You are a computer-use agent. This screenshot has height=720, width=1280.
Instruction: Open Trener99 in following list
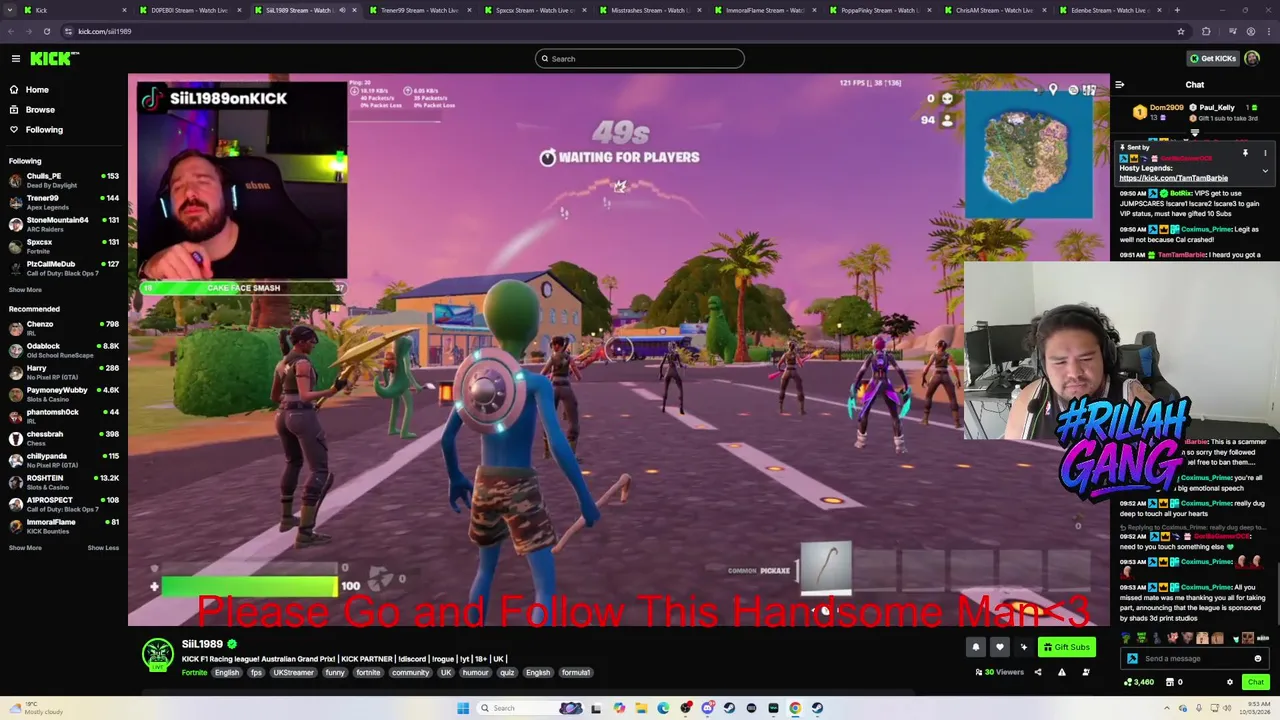(x=64, y=202)
